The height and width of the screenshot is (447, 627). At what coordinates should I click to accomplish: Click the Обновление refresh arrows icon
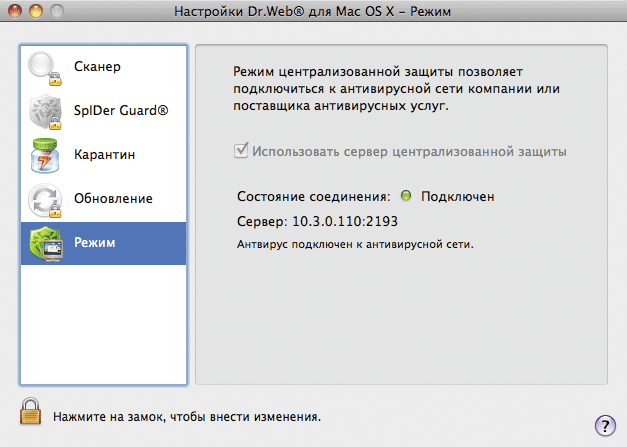pos(45,200)
